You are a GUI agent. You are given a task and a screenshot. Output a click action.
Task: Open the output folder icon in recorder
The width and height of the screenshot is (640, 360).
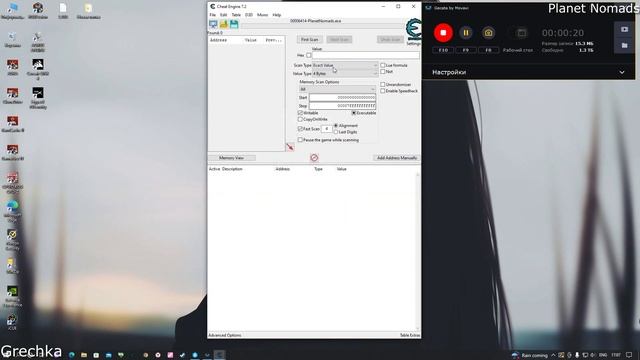[624, 45]
